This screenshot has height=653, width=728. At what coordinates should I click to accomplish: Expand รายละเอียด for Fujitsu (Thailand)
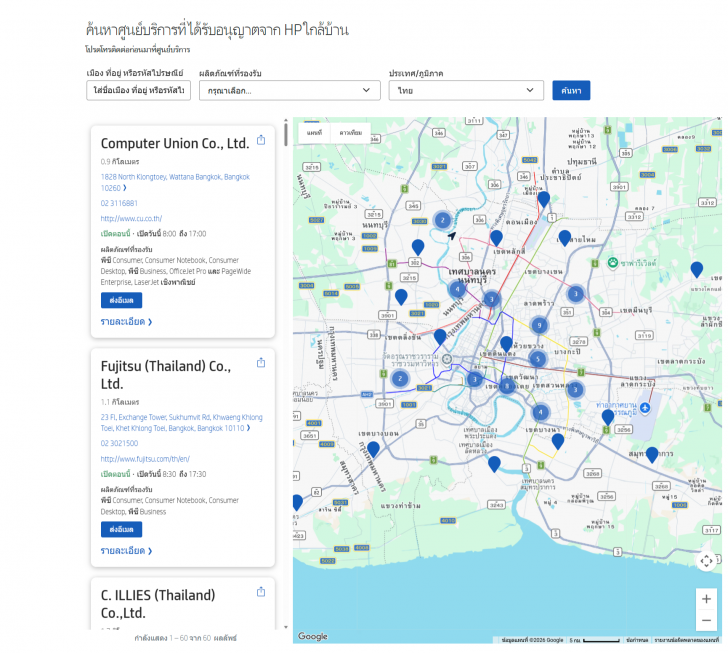[126, 550]
